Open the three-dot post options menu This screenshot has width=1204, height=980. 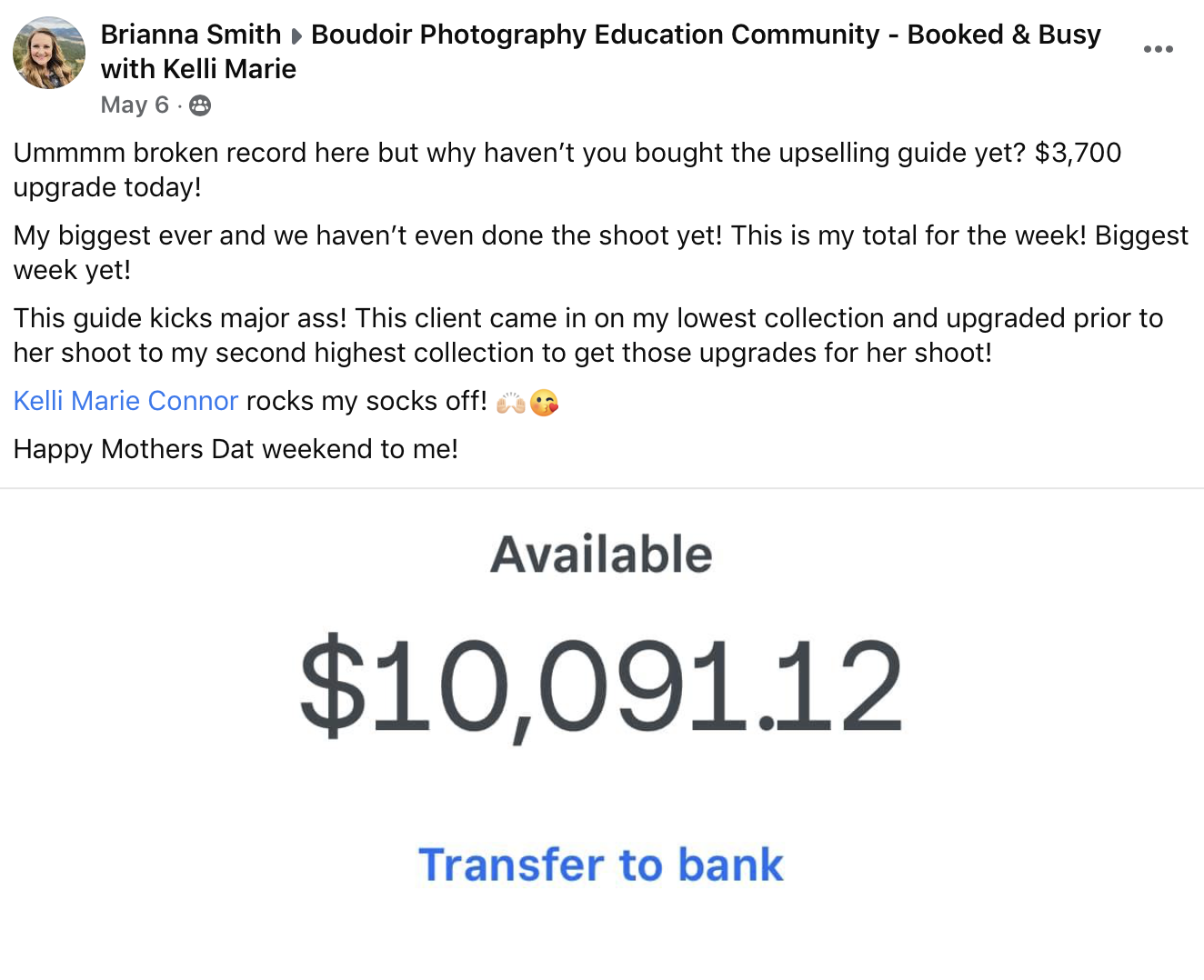1158,49
